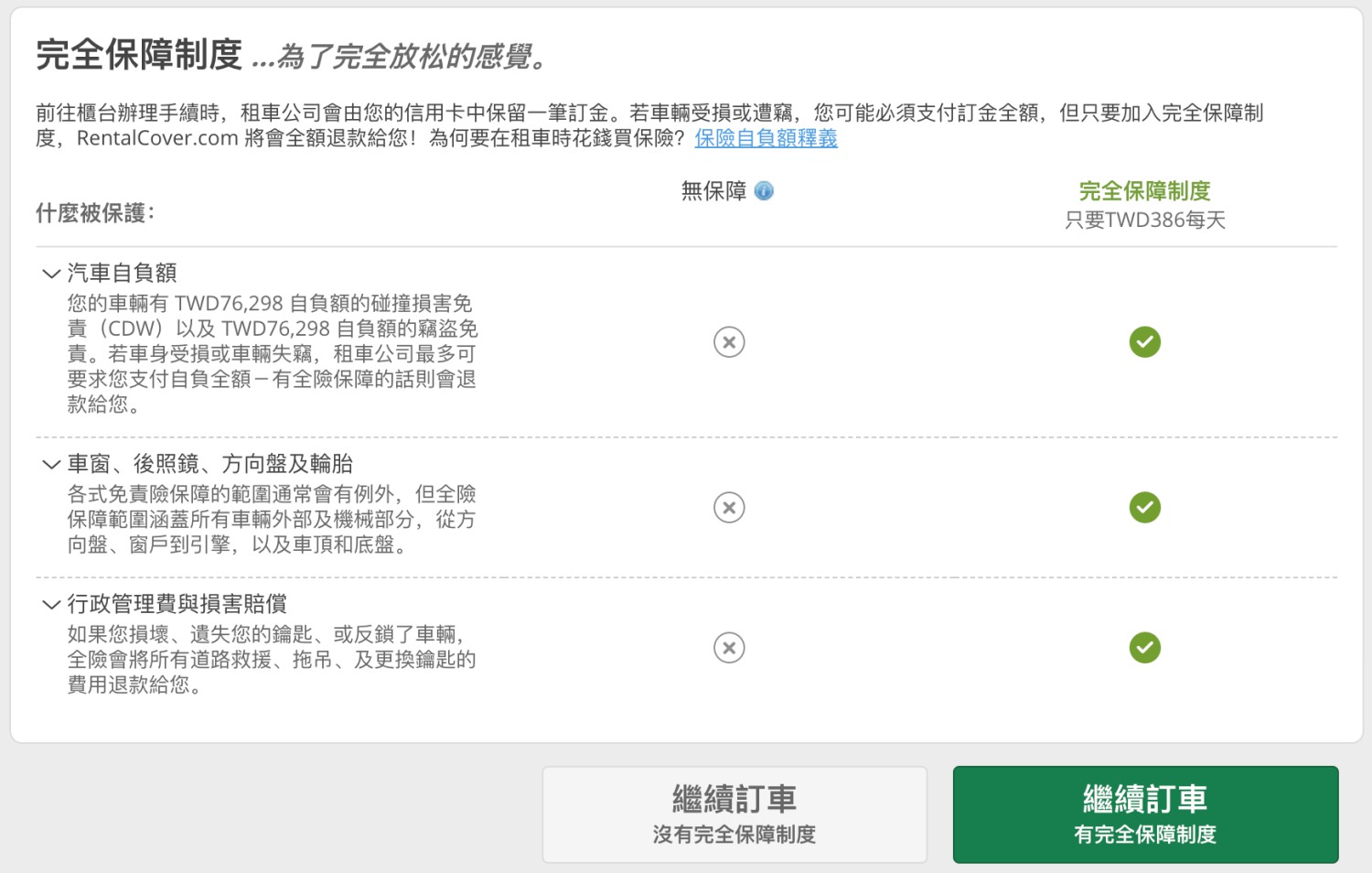Click the gray X icon for 汽車自負額

pos(729,342)
